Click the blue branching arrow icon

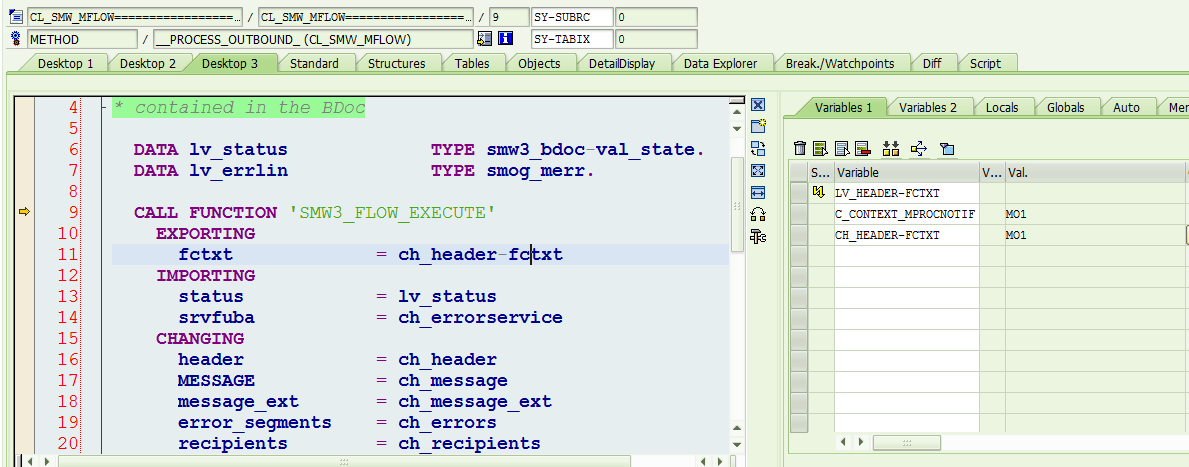pyautogui.click(x=918, y=148)
